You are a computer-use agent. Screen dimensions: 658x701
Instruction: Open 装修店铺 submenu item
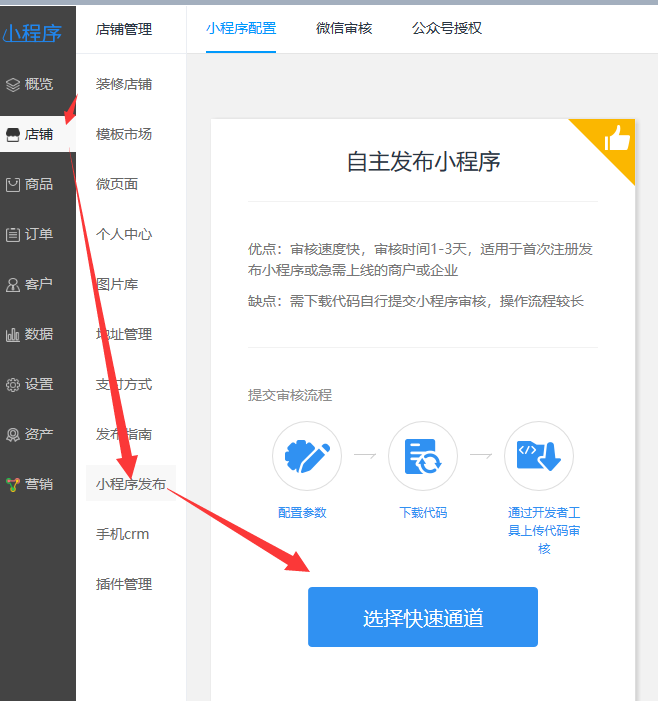[x=124, y=84]
